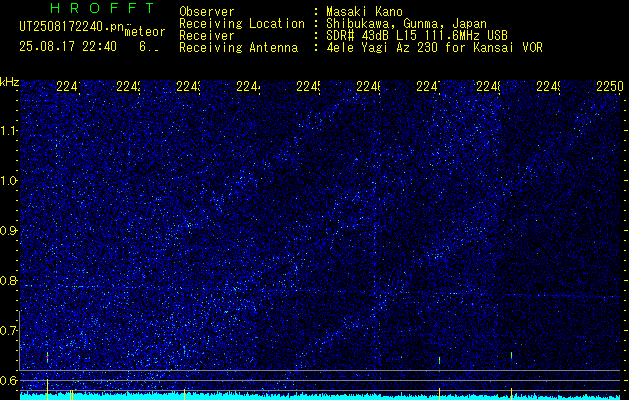Viewport: 629px width, 400px height.
Task: Click the kHz axis unit label
Action: coord(10,82)
